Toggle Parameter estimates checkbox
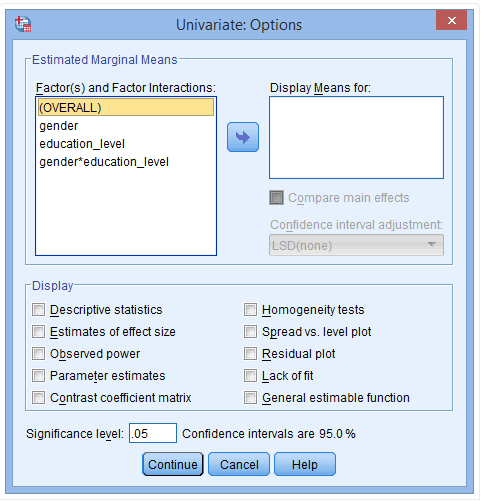This screenshot has width=483, height=501. (x=38, y=376)
